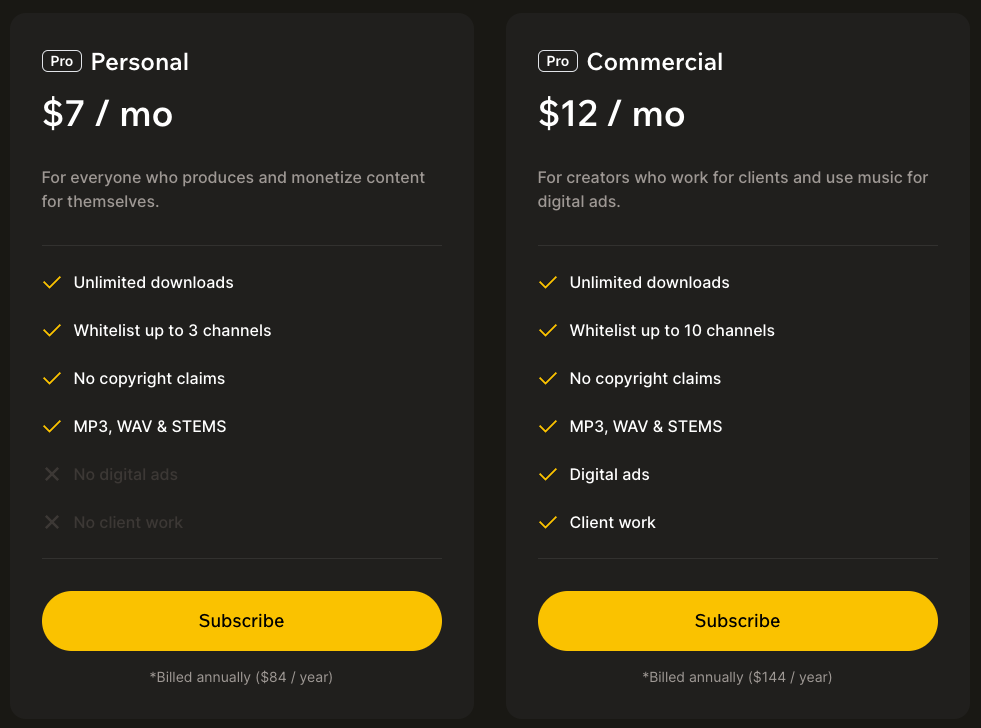Click the checkmark next to Client work

548,523
